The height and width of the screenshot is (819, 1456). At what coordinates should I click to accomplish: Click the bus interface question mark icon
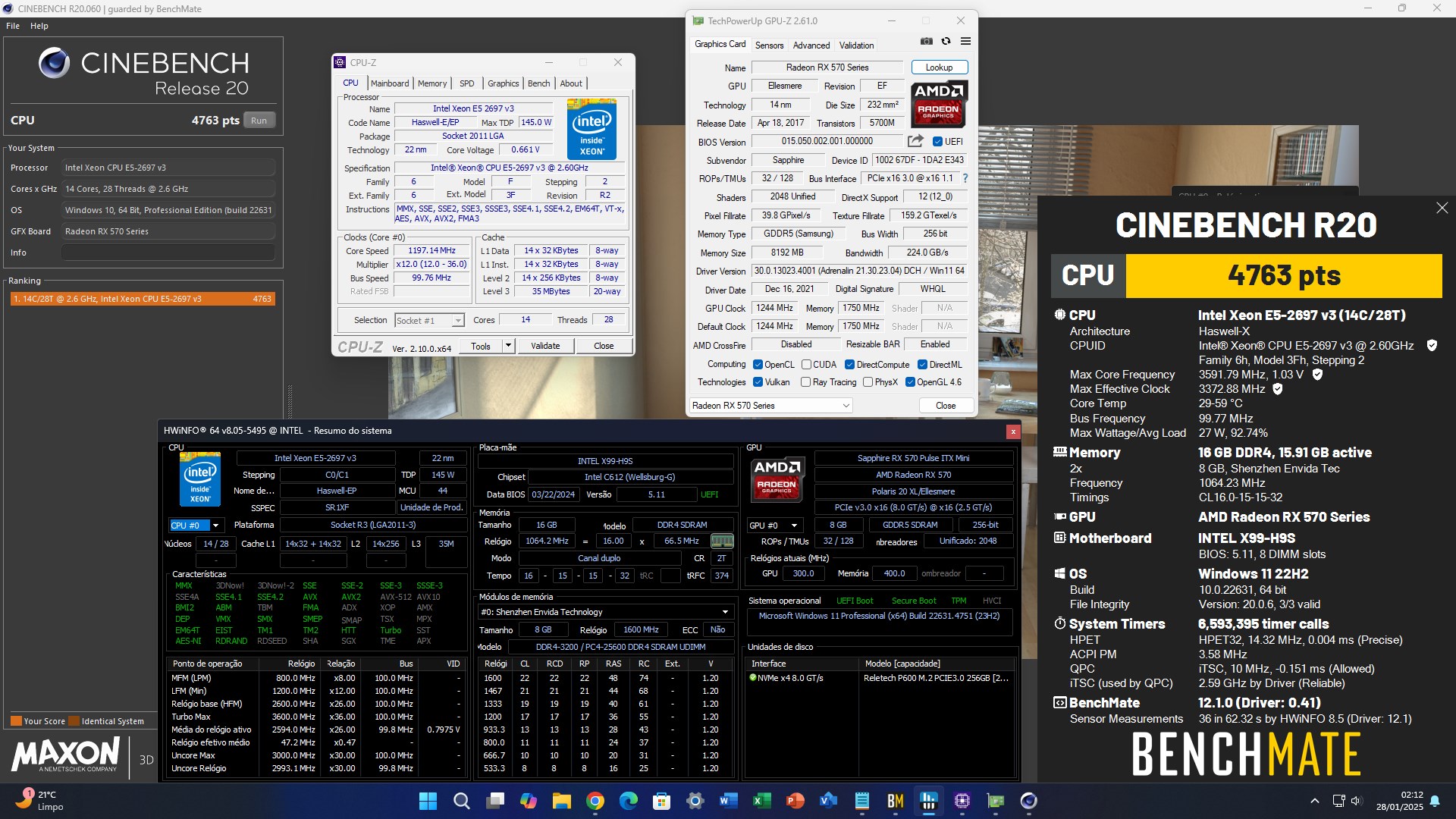965,178
